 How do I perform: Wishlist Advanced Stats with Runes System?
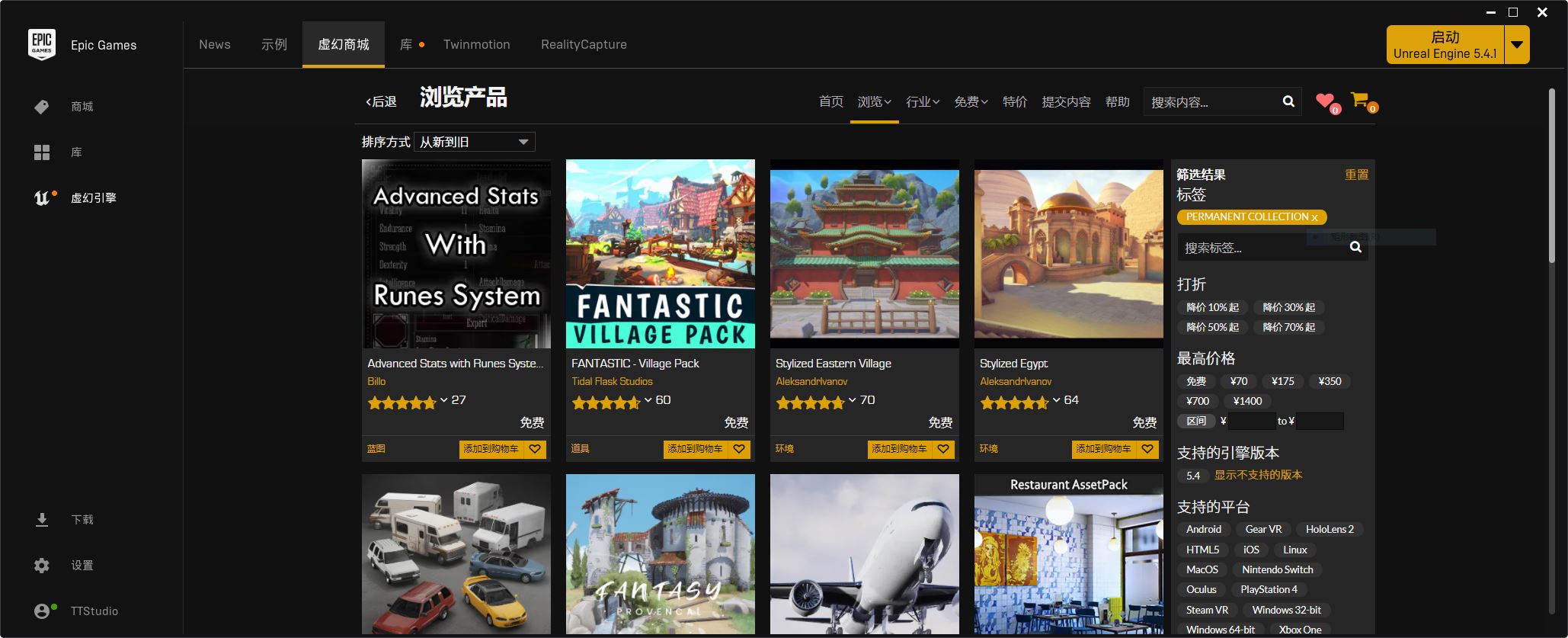535,449
